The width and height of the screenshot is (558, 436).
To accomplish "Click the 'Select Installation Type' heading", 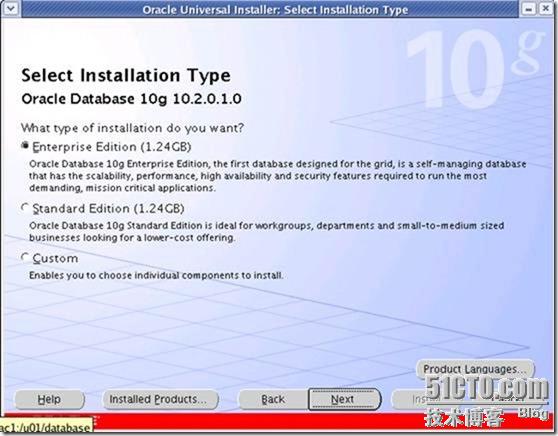I will [126, 76].
